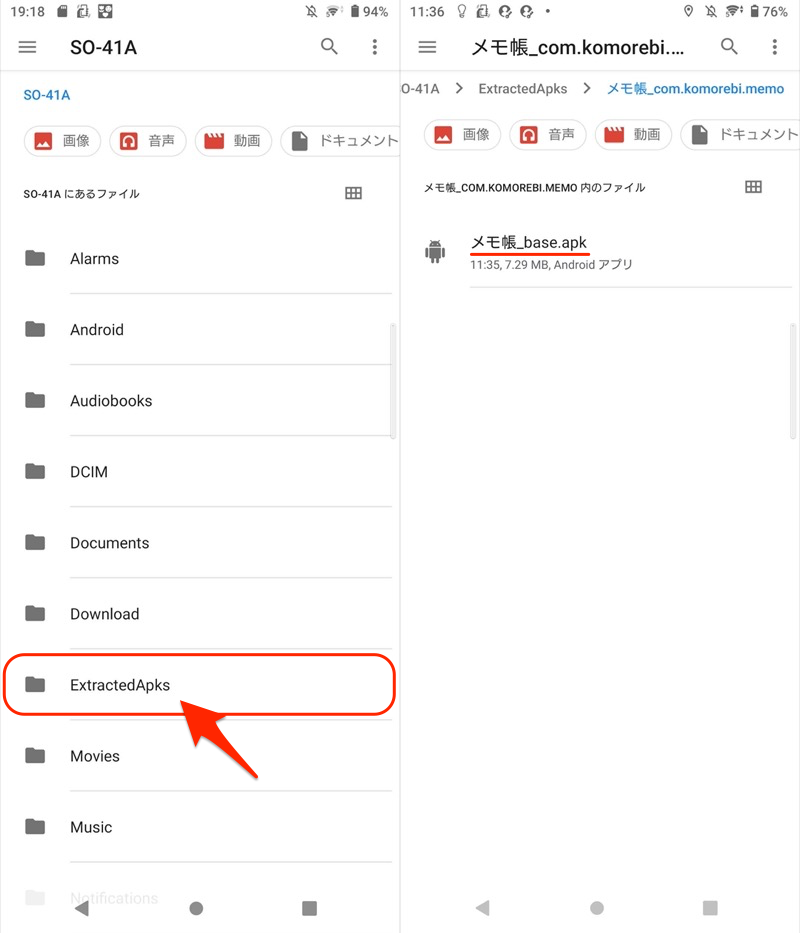Open navigation drawer in メモ帳 folder screen

click(428, 47)
